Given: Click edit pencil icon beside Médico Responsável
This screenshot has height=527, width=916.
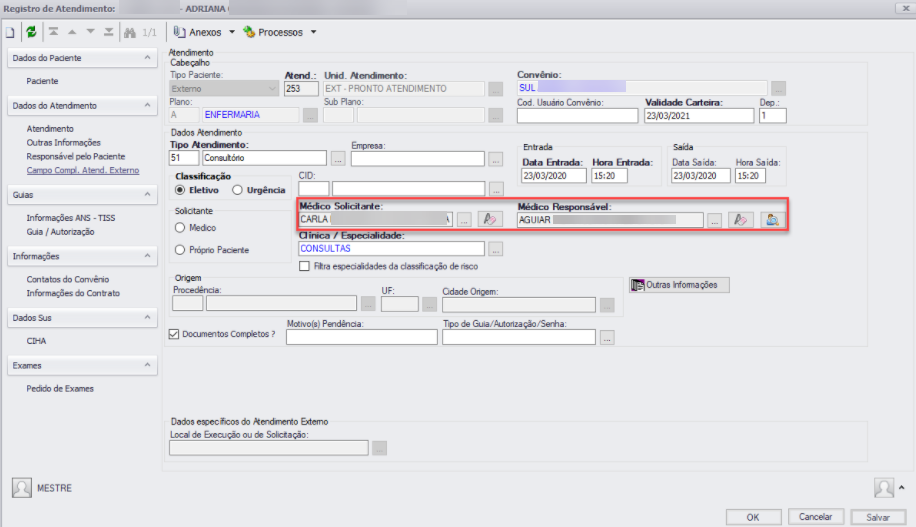Looking at the screenshot, I should coord(741,220).
